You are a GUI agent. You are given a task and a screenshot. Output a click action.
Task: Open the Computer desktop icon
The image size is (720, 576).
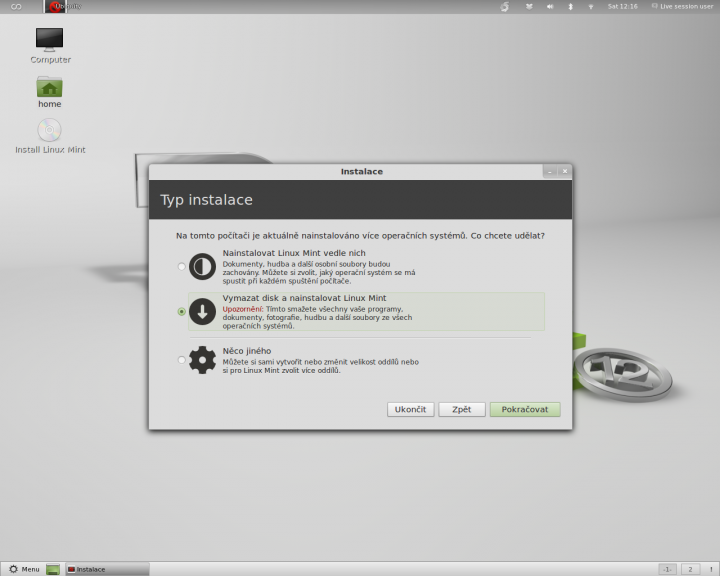tap(50, 45)
